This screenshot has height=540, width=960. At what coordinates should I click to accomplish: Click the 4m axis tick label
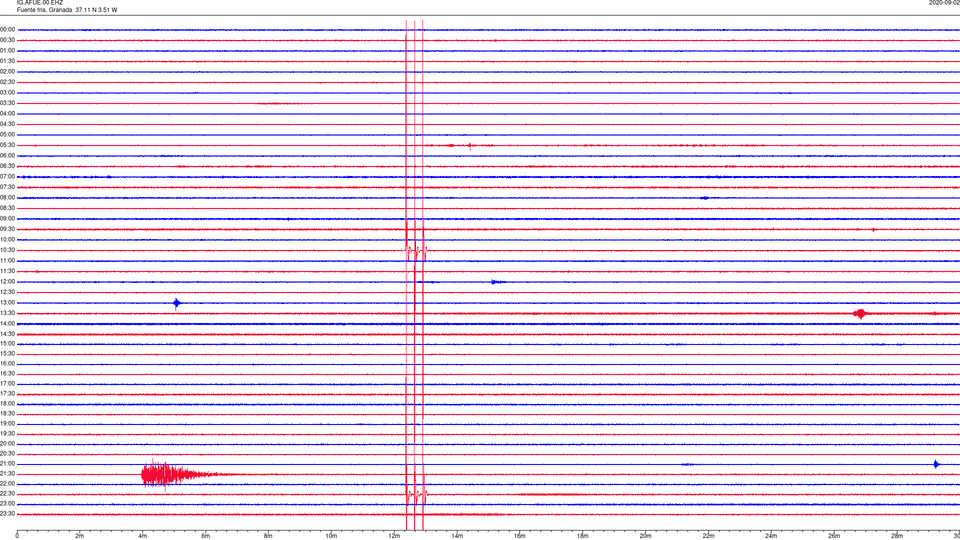coord(143,536)
